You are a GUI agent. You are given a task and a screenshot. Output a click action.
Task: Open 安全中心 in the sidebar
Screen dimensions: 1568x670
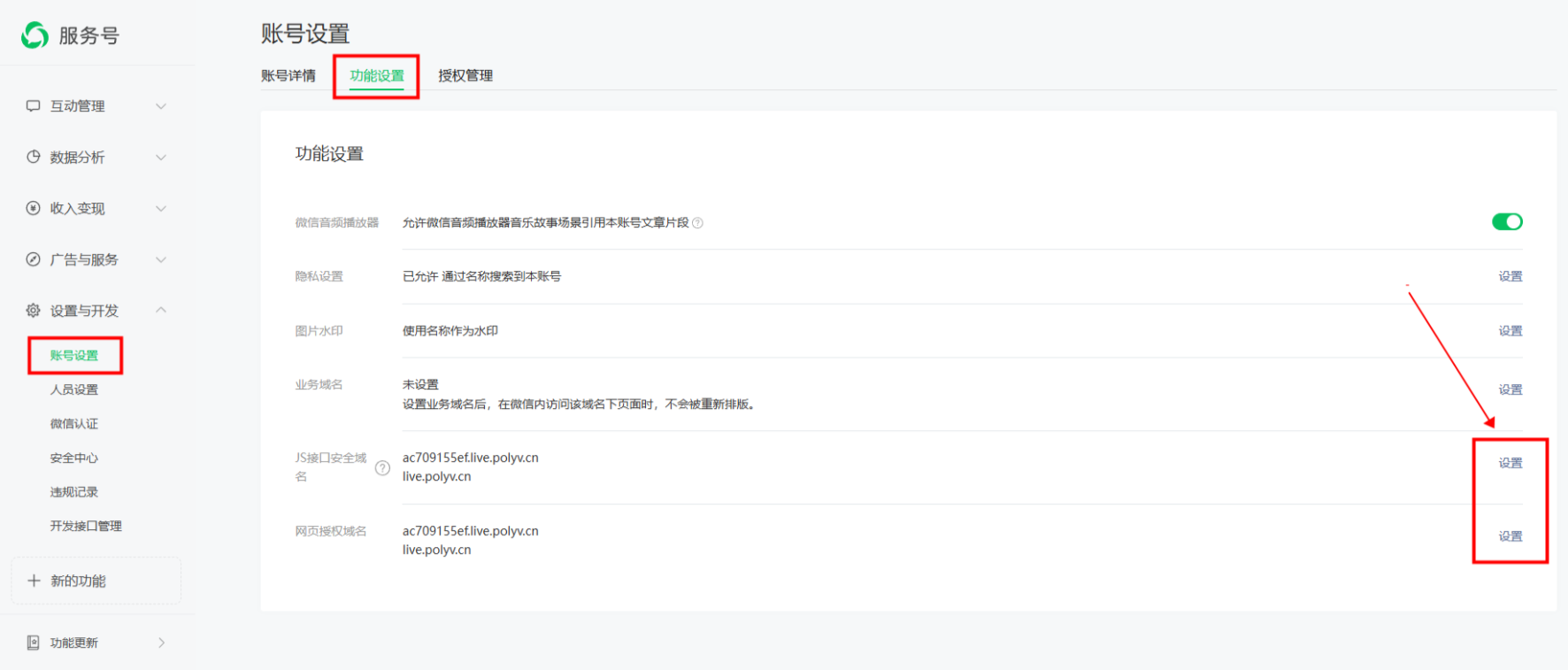click(x=74, y=458)
